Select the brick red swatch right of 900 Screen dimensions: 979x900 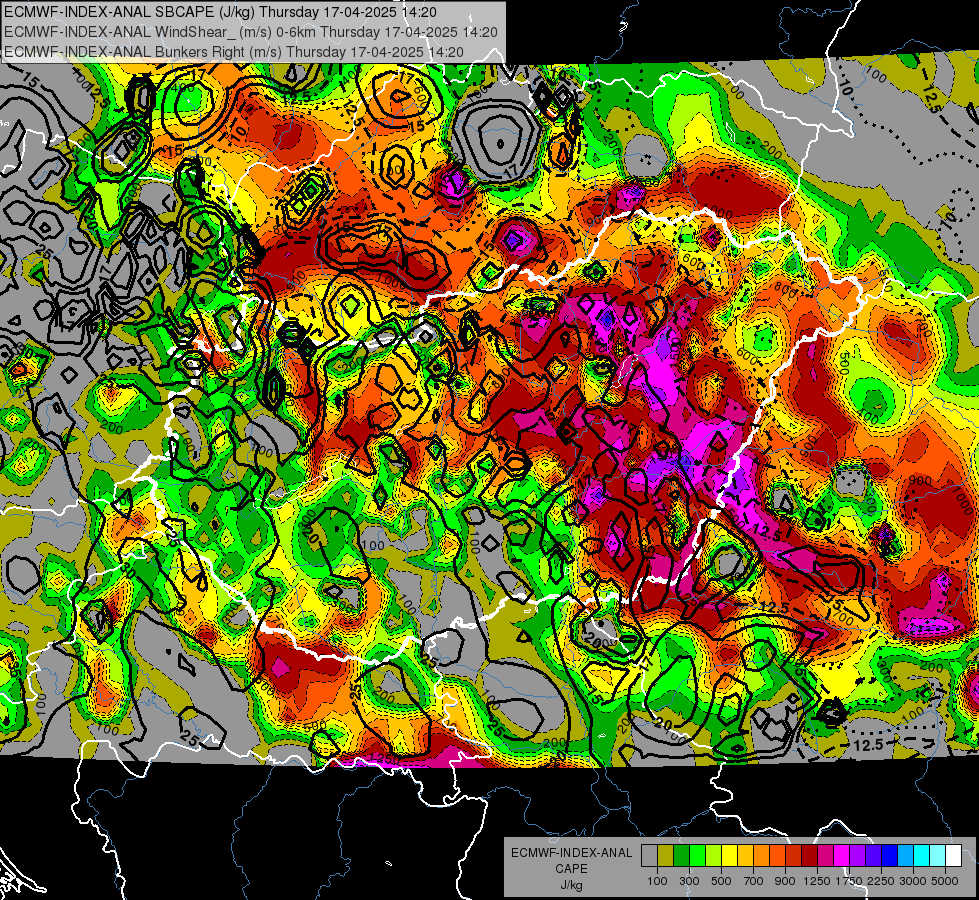pos(794,856)
